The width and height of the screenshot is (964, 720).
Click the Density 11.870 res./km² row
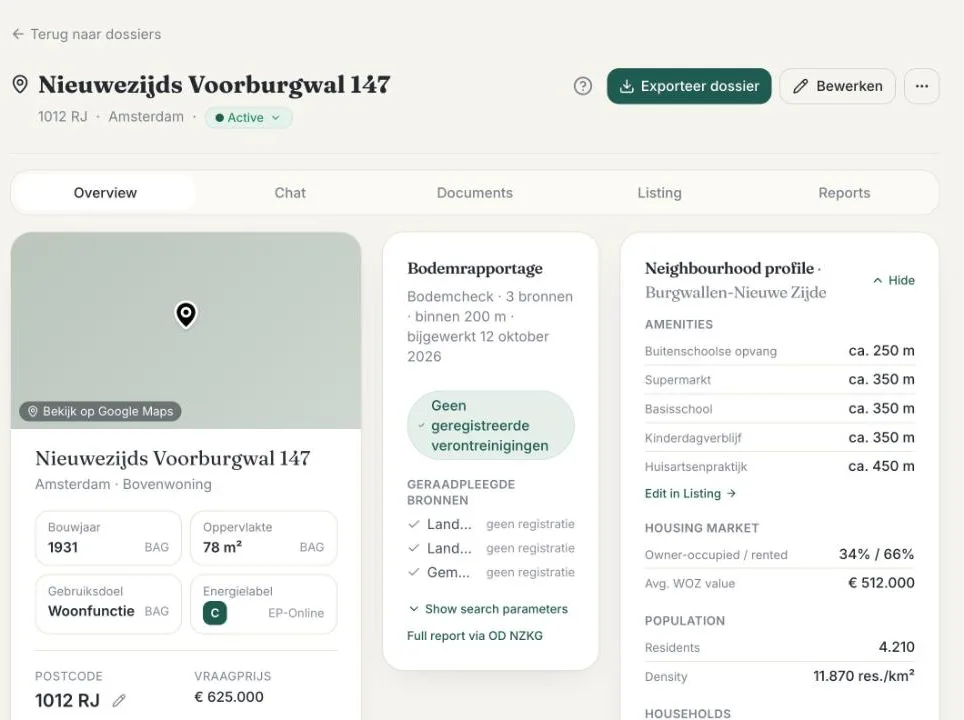point(779,676)
